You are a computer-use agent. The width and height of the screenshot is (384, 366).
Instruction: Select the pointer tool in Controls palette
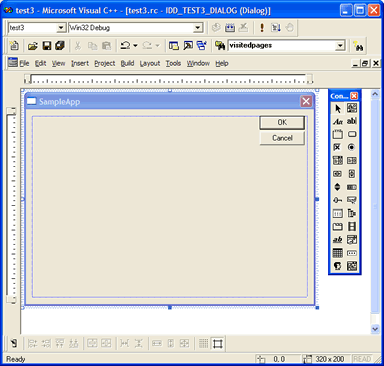pos(338,108)
